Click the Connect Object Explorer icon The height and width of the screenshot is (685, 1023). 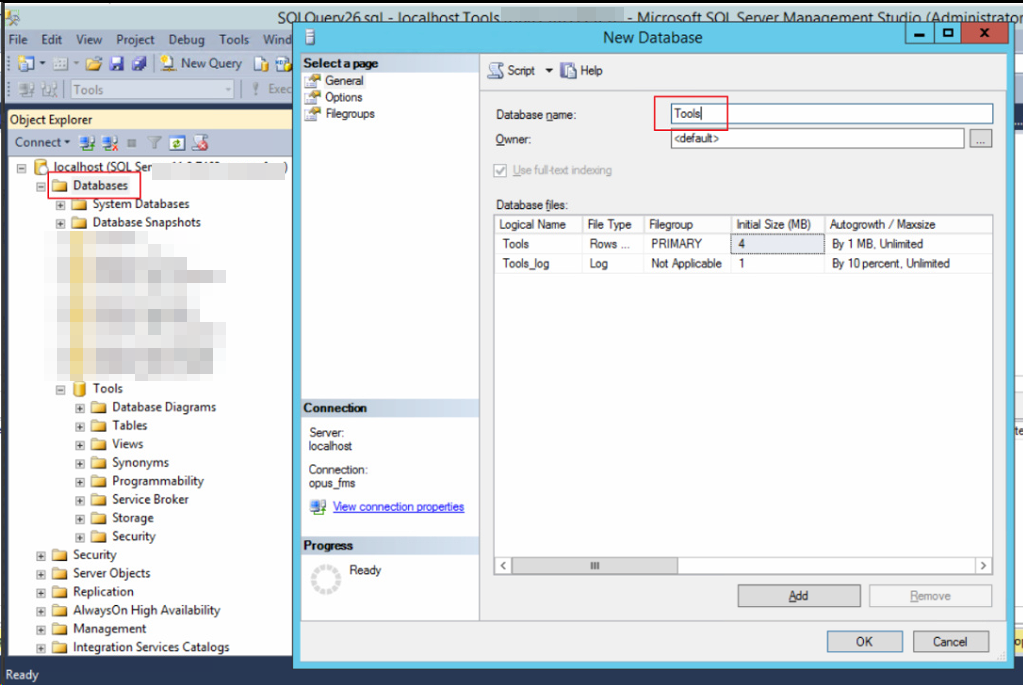[x=86, y=142]
